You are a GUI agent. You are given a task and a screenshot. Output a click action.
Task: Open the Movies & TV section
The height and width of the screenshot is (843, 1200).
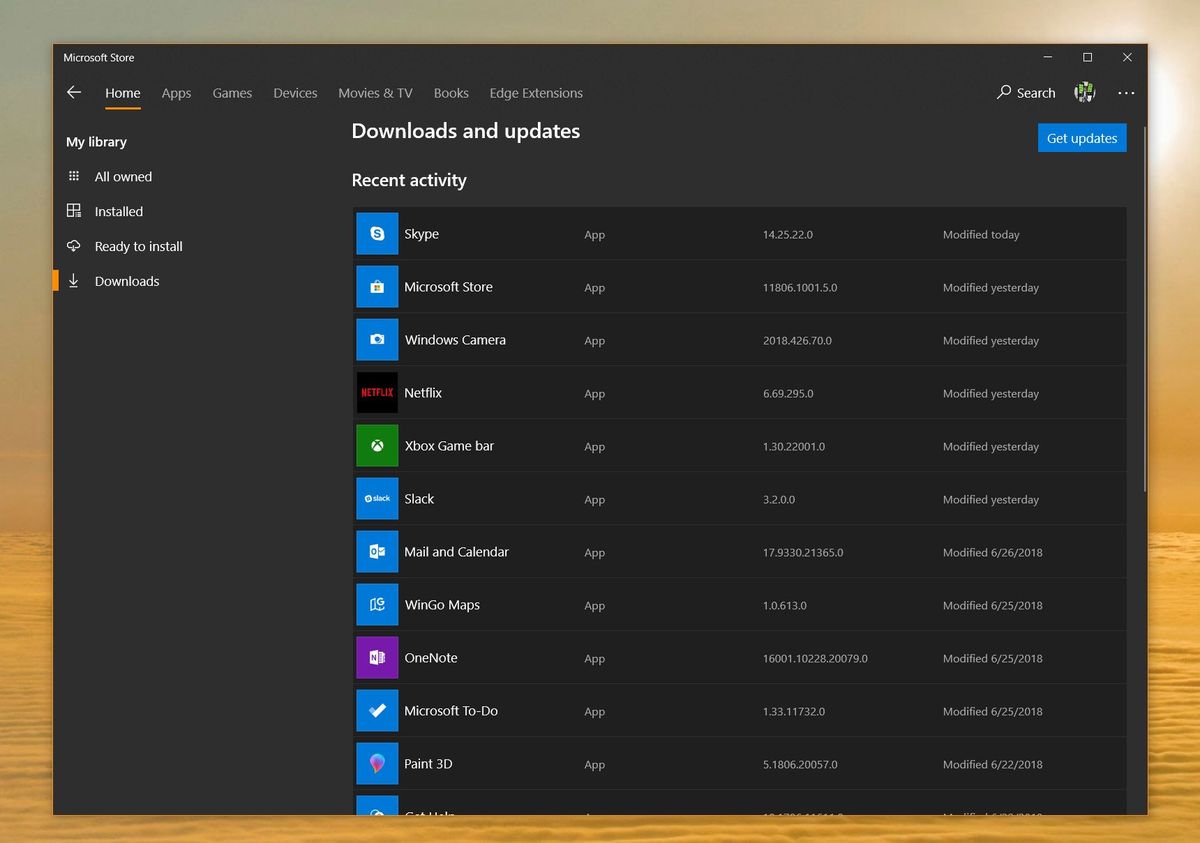375,92
